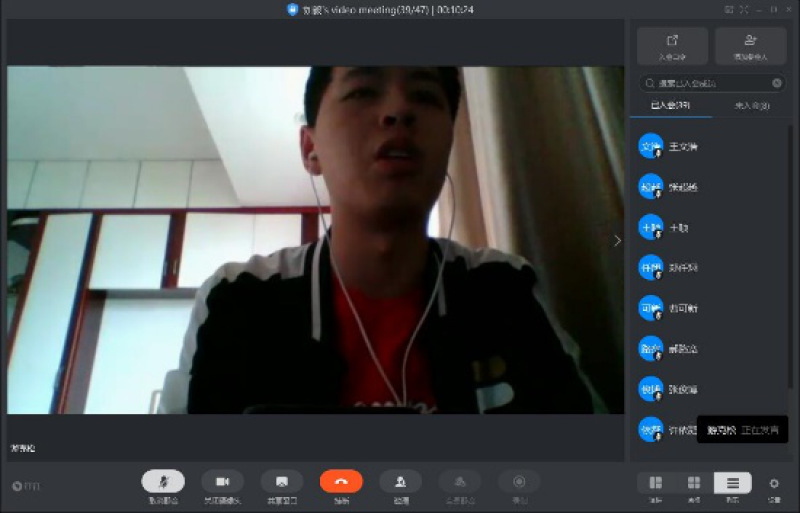Click the meeting passcode share button
Image resolution: width=800 pixels, height=513 pixels.
point(672,46)
